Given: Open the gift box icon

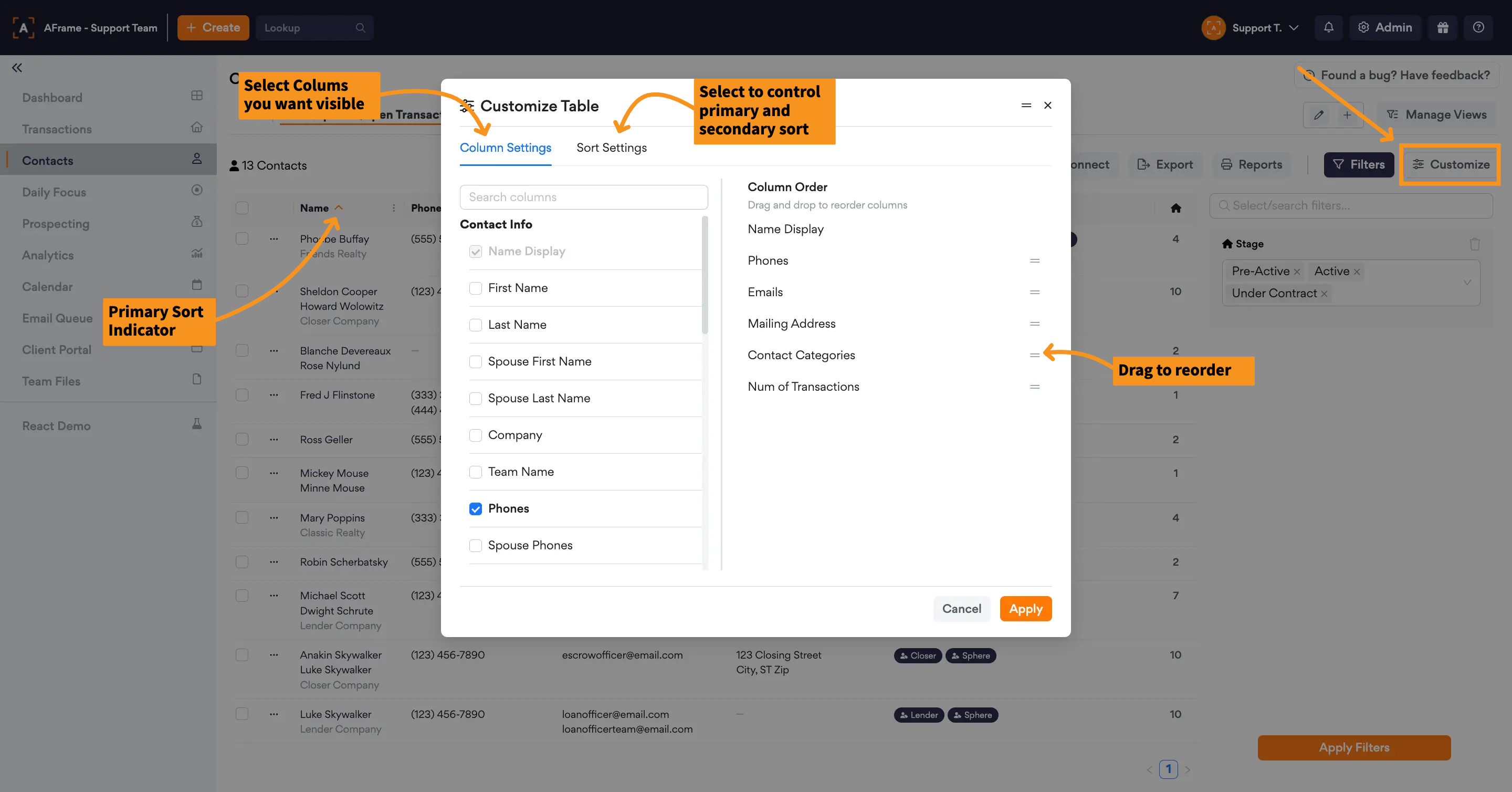Looking at the screenshot, I should [x=1443, y=28].
